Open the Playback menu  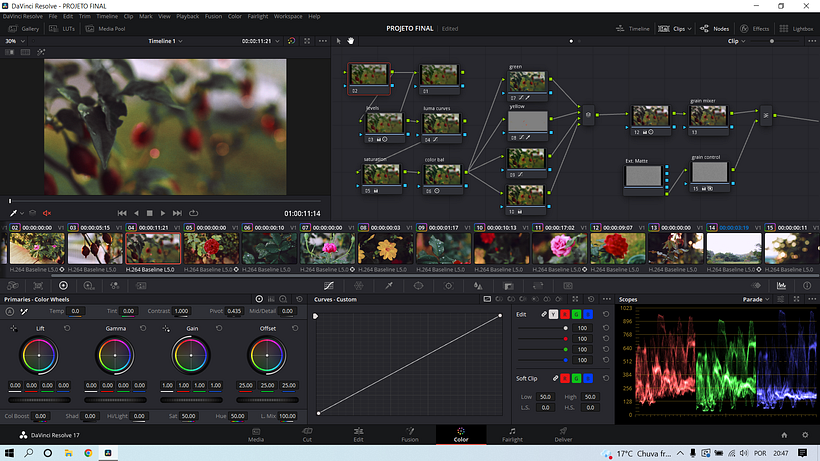(187, 16)
